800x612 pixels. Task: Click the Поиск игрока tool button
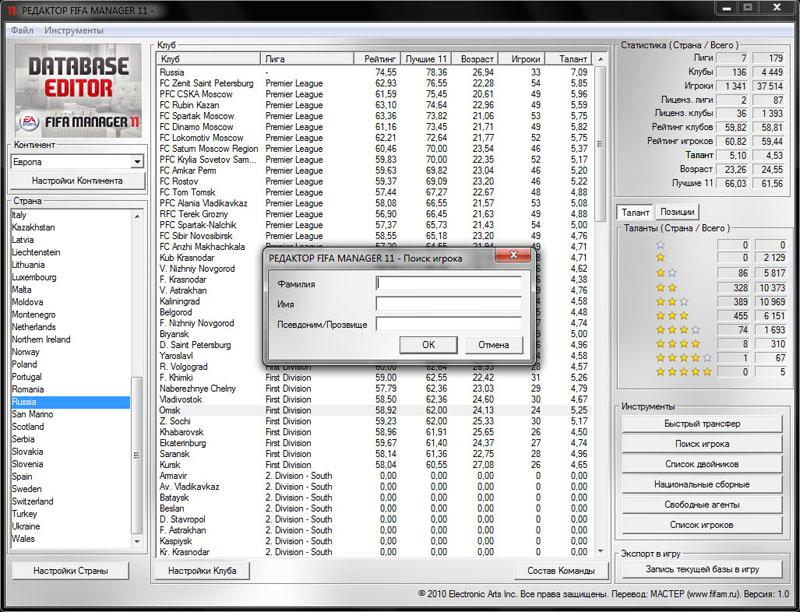coord(702,444)
